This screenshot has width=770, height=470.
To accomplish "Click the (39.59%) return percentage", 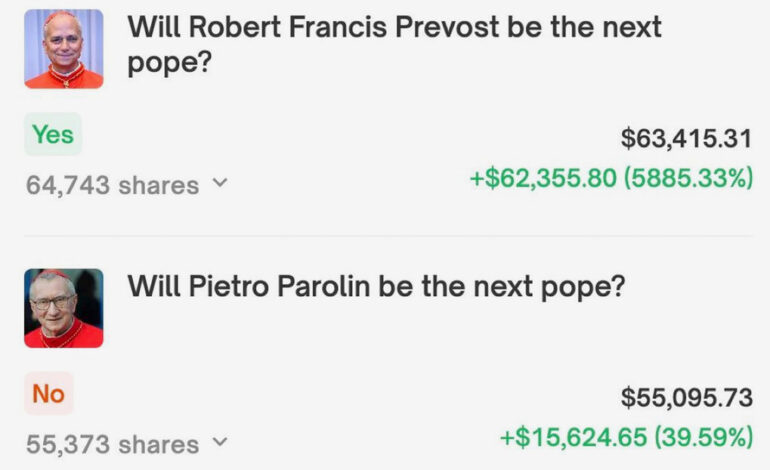I will pos(704,437).
